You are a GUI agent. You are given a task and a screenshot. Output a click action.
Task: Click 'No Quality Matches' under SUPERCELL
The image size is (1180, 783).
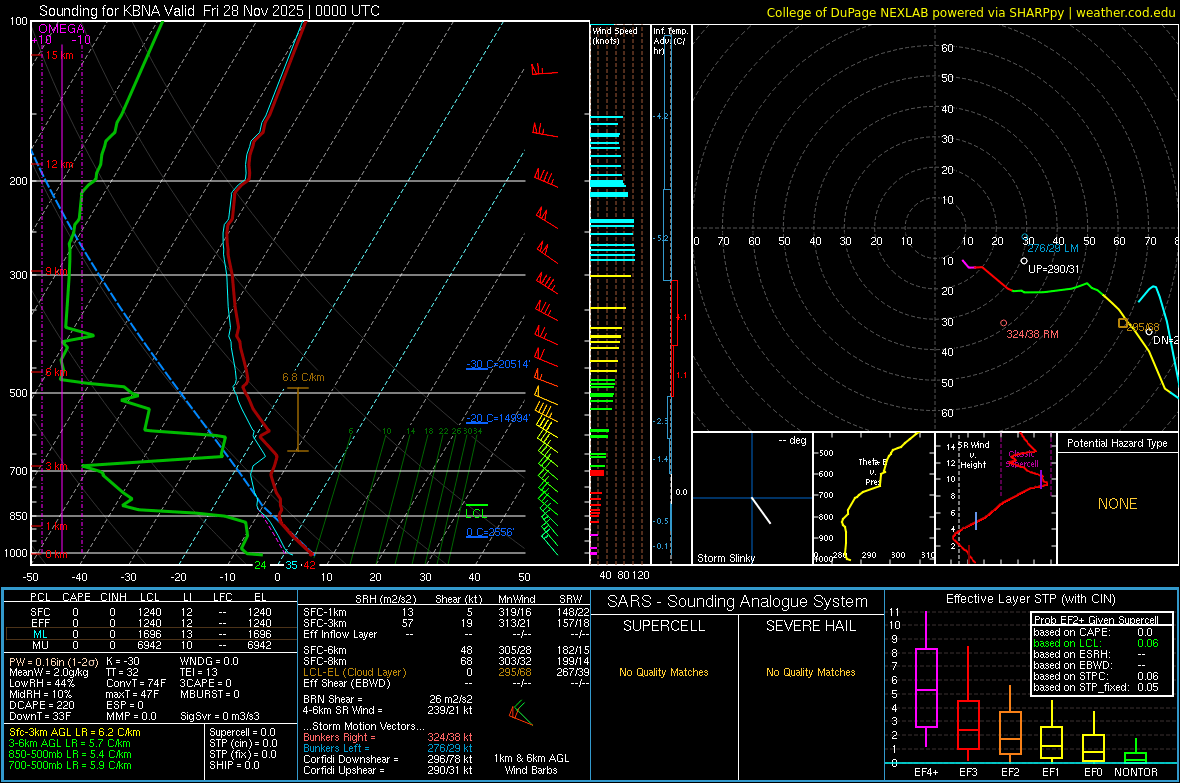[664, 672]
